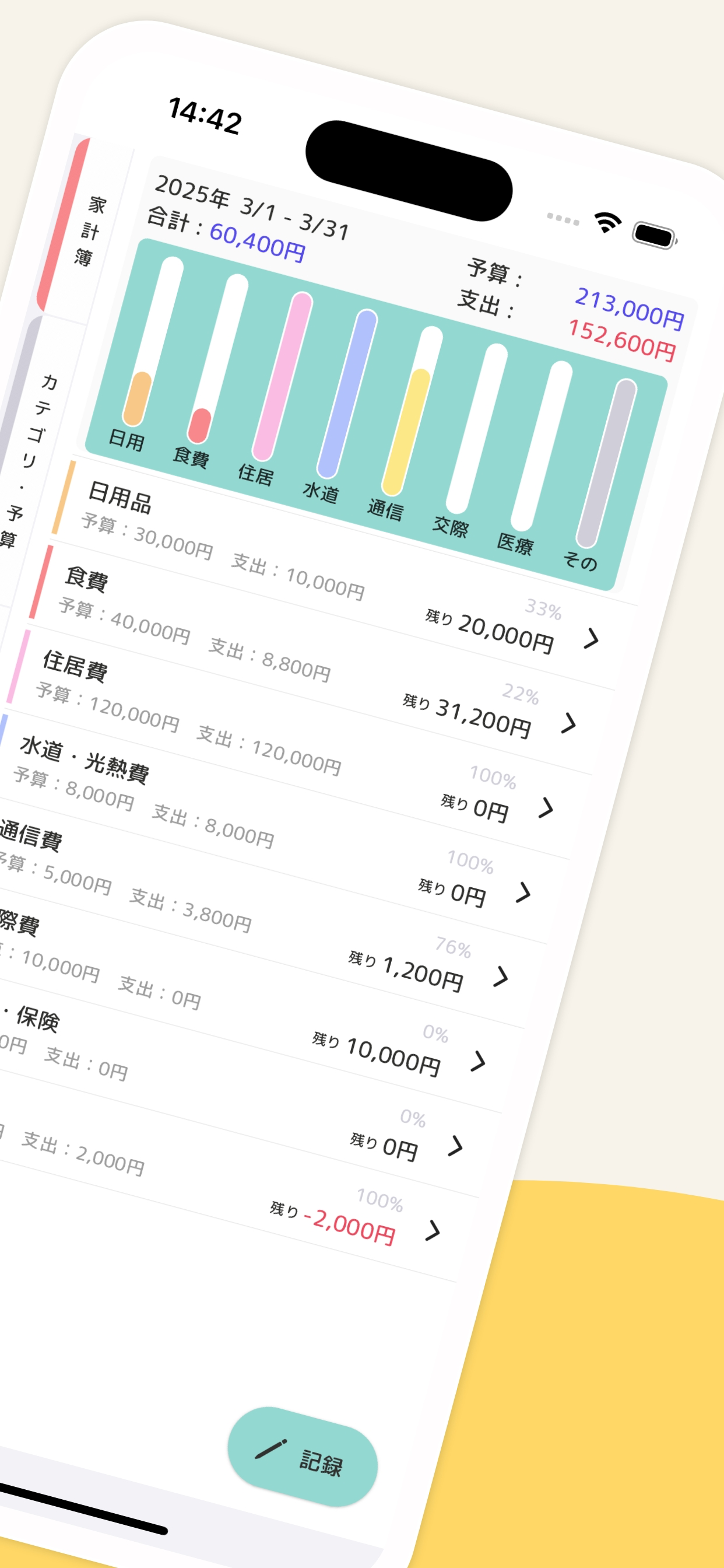
Task: Select the その gray bar in chart
Action: [x=606, y=463]
